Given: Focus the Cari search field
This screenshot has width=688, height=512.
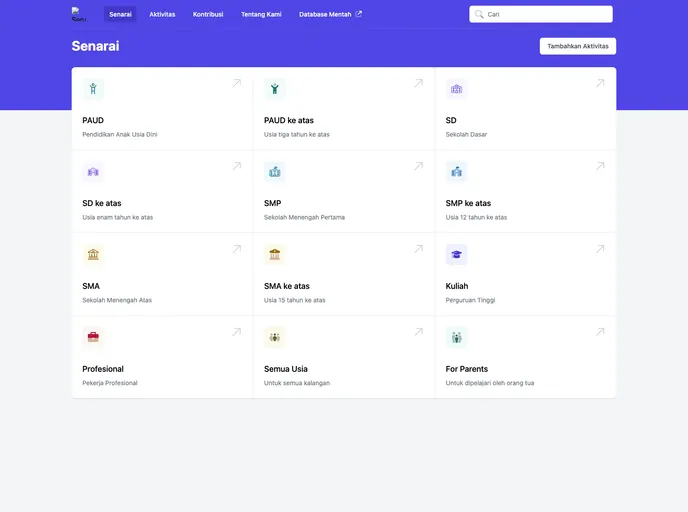Looking at the screenshot, I should 541,14.
